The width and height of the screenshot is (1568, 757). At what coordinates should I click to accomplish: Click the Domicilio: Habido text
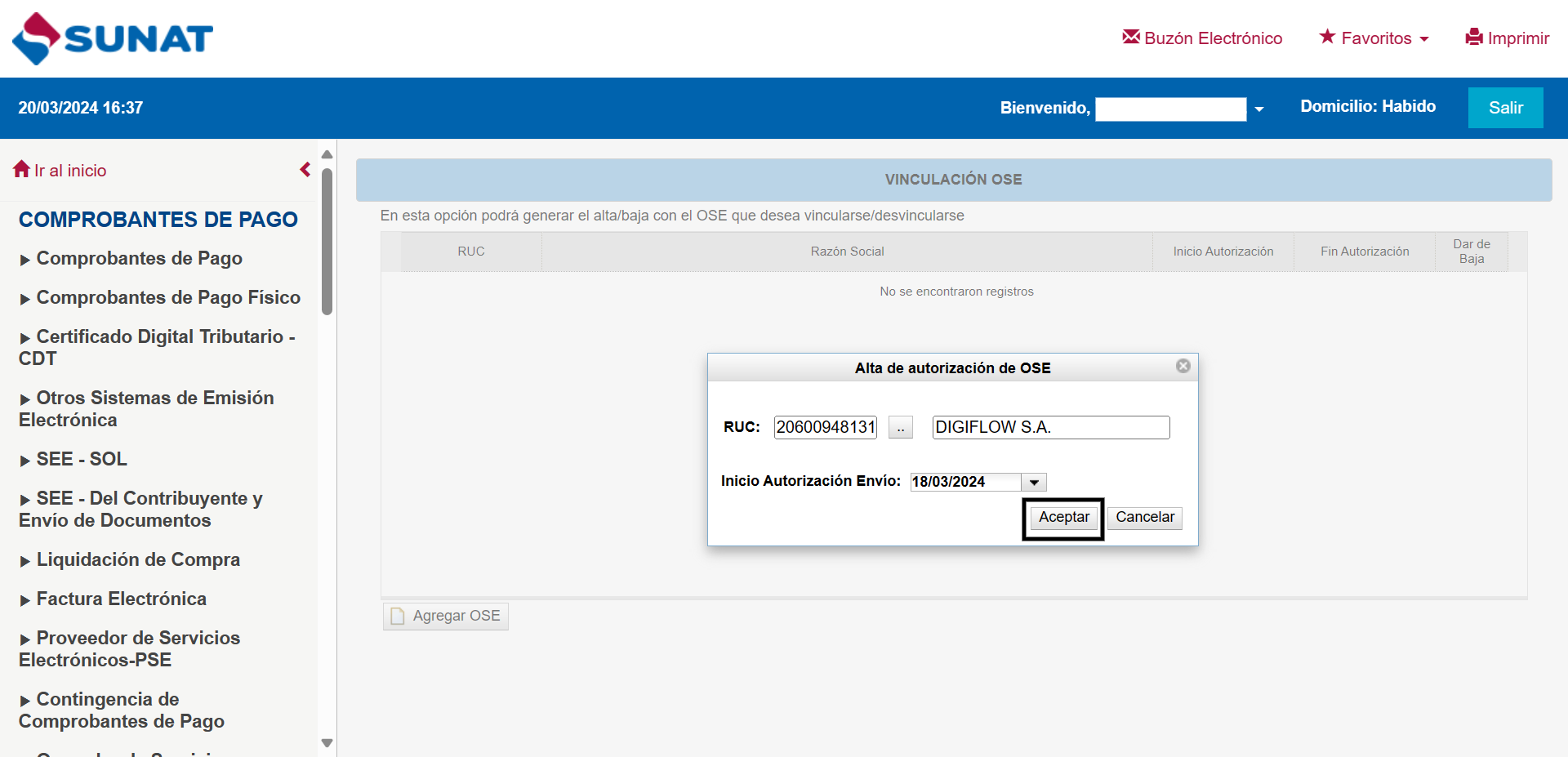[1368, 106]
